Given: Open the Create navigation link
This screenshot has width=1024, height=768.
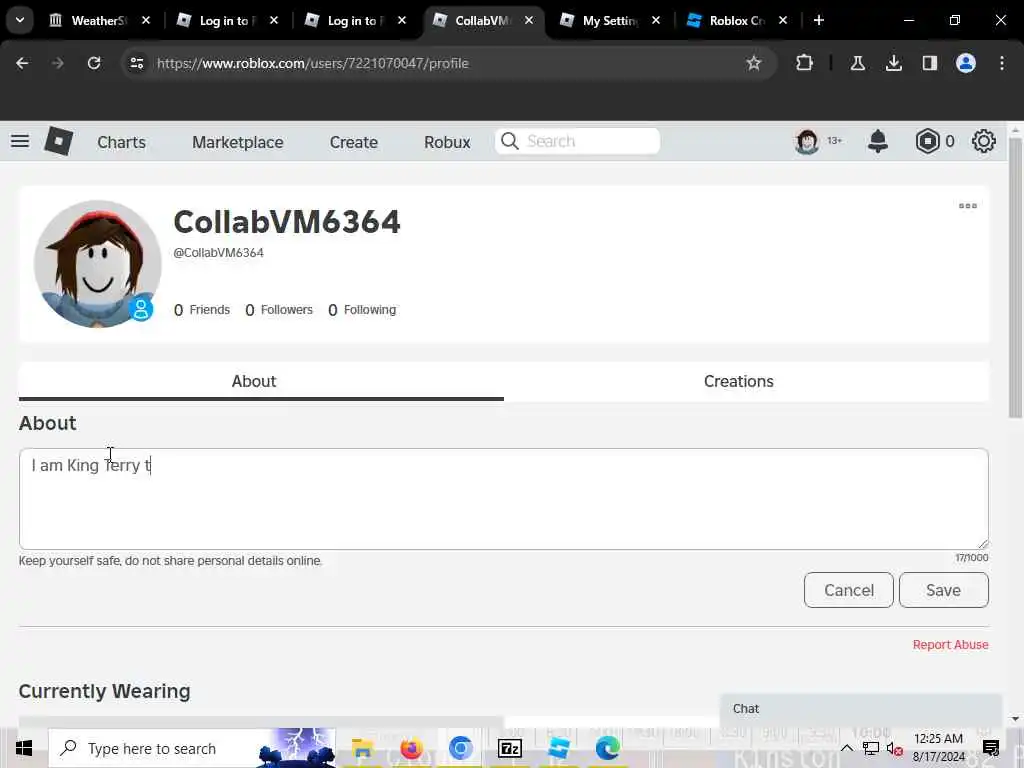Looking at the screenshot, I should click(x=353, y=142).
